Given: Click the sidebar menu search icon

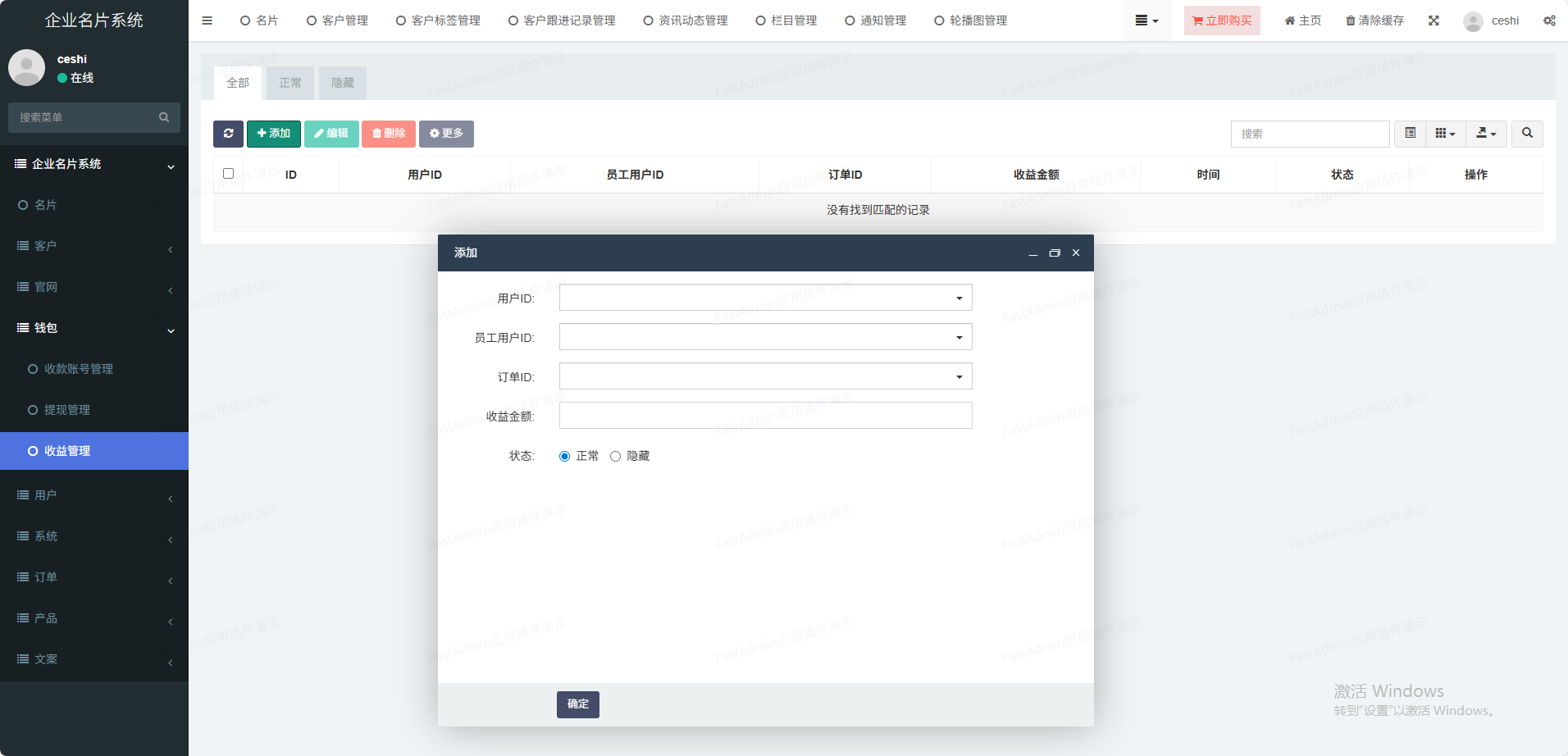Looking at the screenshot, I should click(x=164, y=117).
